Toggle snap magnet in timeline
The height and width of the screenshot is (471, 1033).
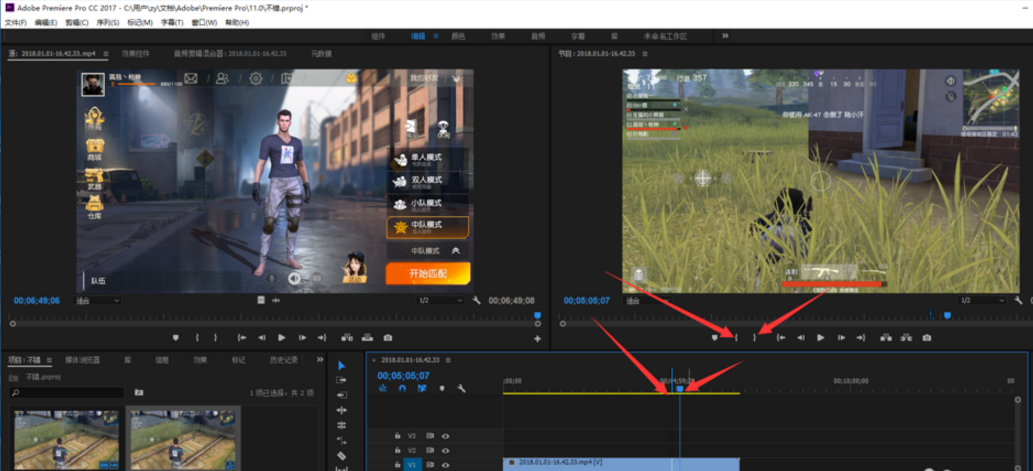[x=402, y=389]
